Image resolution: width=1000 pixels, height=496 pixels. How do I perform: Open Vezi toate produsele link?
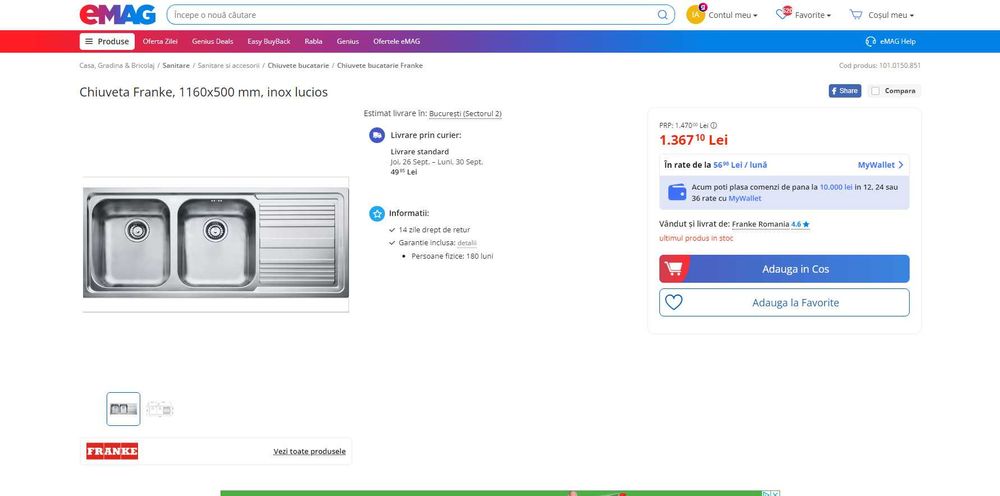tap(309, 451)
